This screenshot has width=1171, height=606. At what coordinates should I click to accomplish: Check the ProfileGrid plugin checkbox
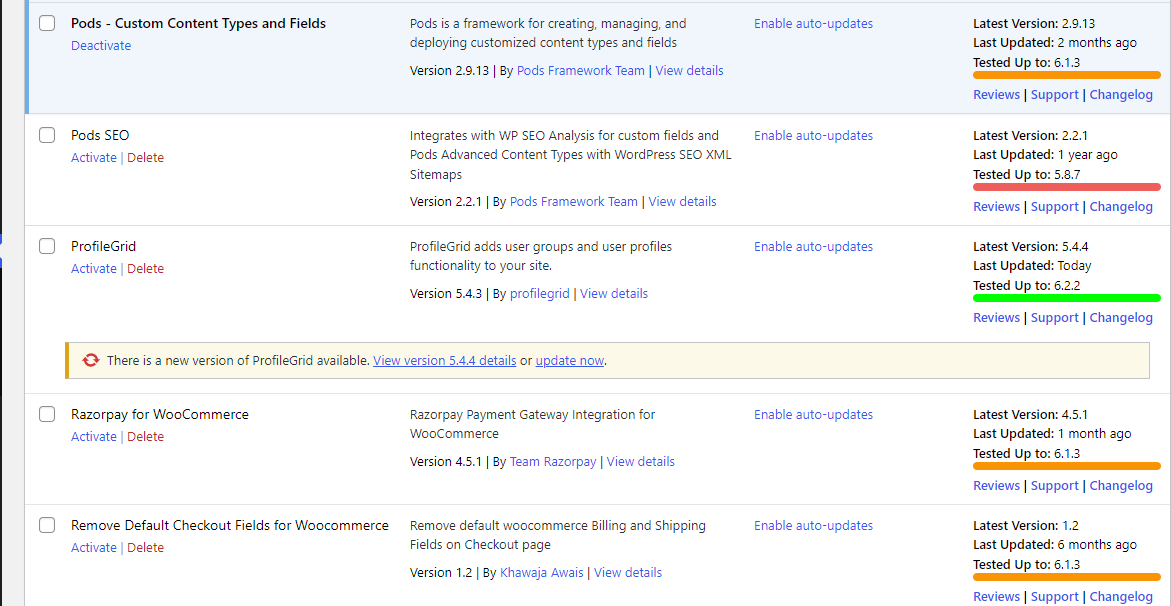click(x=47, y=246)
